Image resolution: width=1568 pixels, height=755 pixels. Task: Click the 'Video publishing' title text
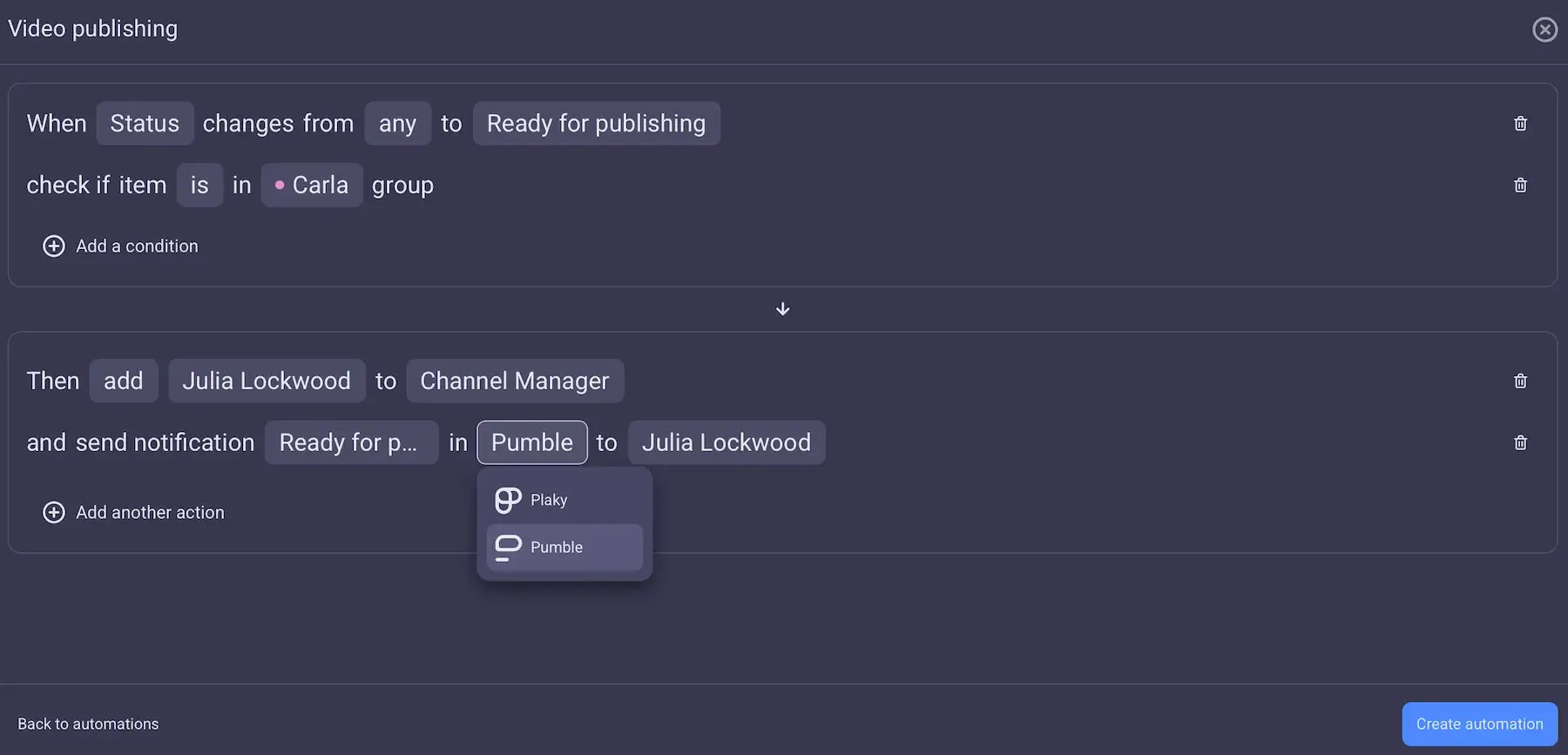[93, 29]
